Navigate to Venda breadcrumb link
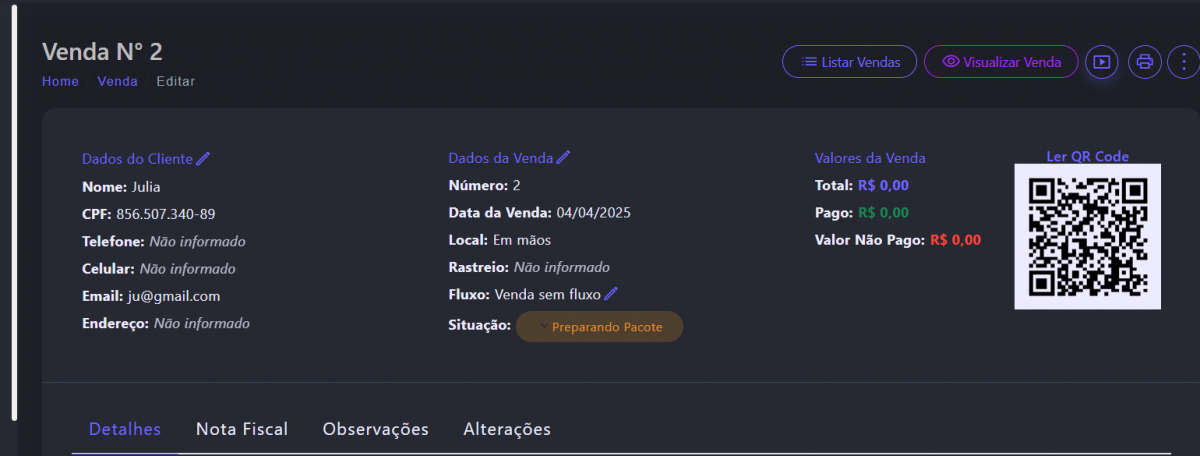This screenshot has height=456, width=1200. pyautogui.click(x=117, y=82)
